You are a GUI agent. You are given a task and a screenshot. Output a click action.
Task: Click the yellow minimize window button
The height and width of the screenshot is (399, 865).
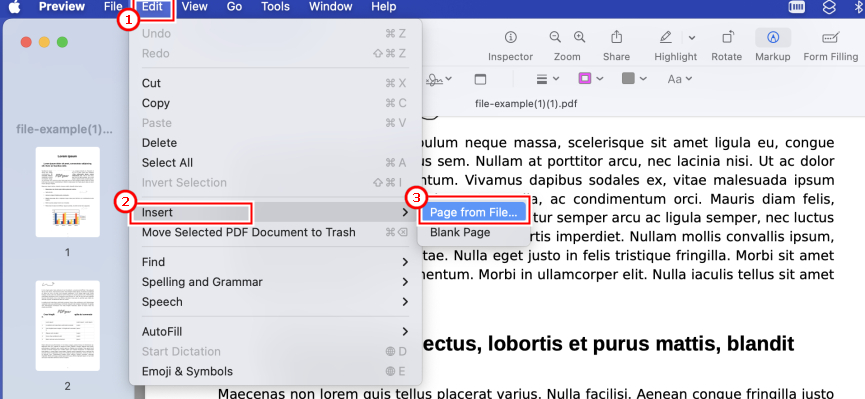[x=44, y=42]
